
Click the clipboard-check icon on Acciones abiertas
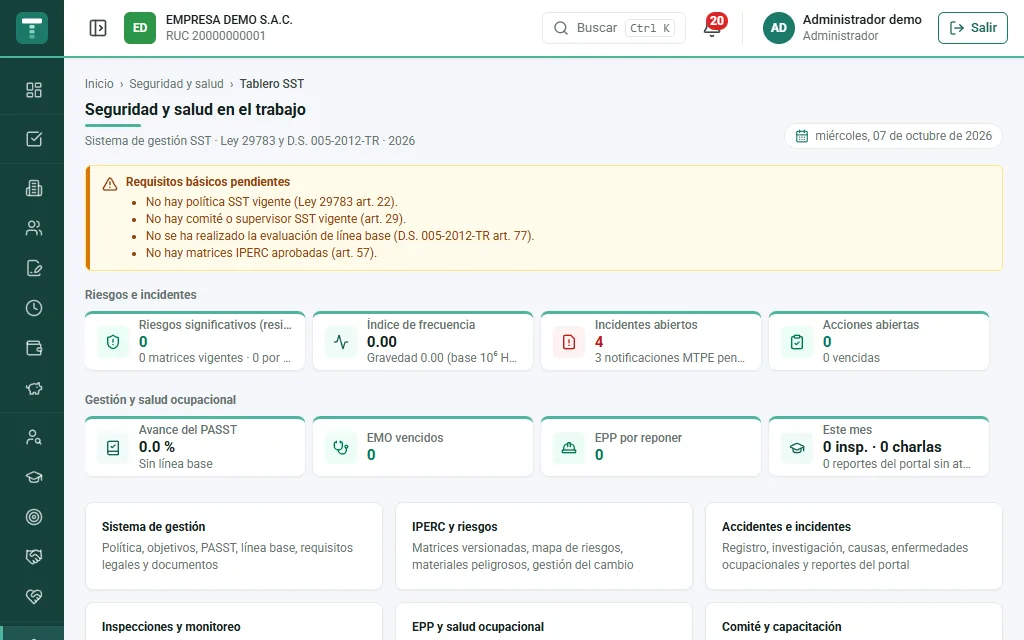point(797,342)
